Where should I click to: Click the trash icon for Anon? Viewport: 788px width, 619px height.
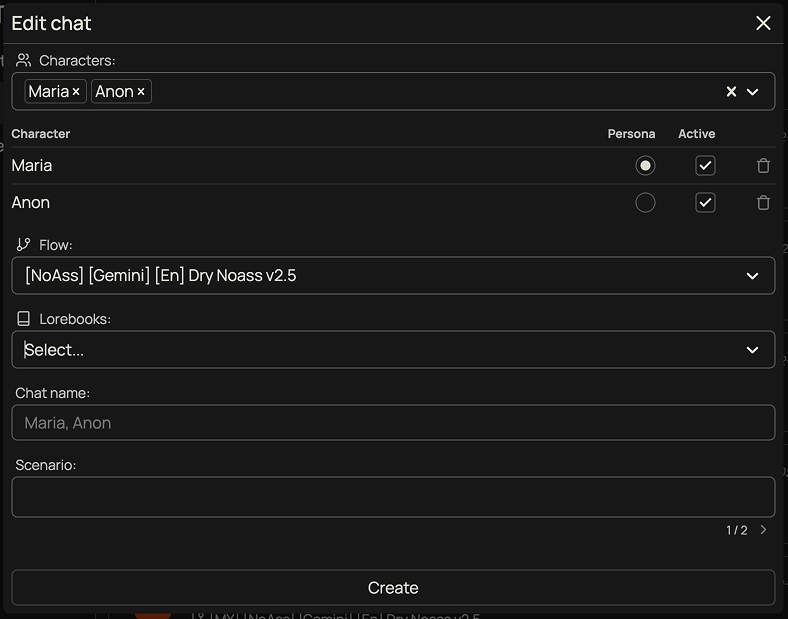763,203
